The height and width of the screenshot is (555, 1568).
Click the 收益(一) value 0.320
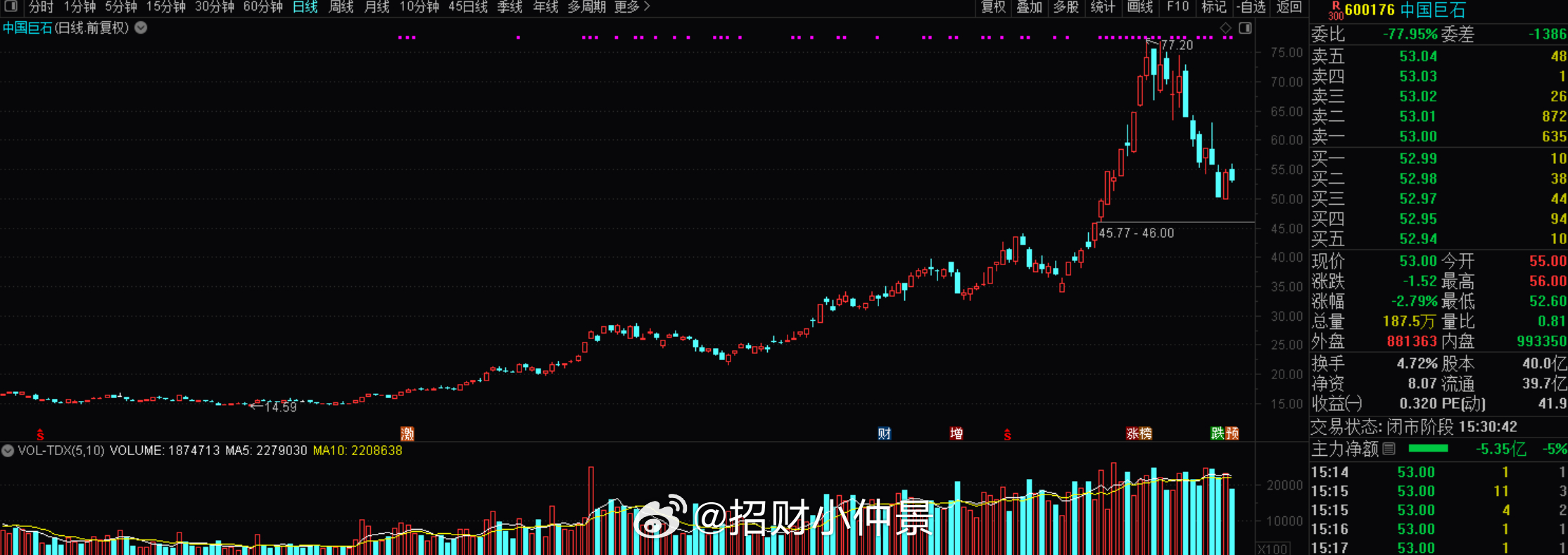[x=1418, y=404]
